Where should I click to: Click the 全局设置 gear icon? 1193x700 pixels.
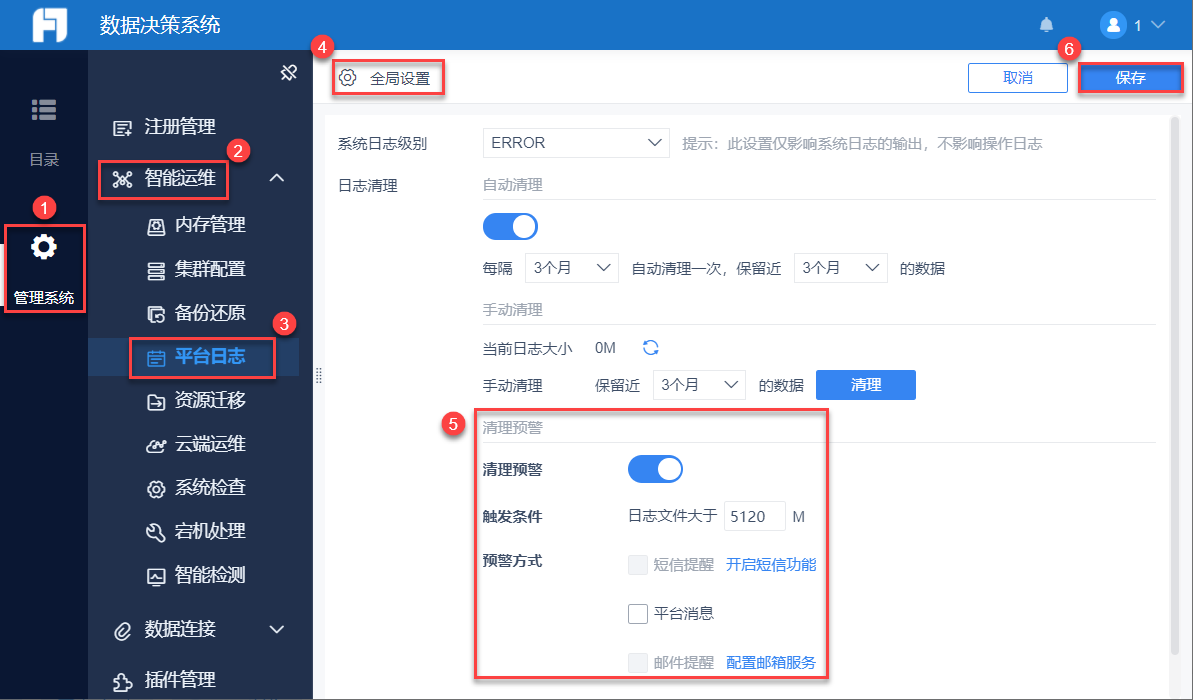click(348, 78)
